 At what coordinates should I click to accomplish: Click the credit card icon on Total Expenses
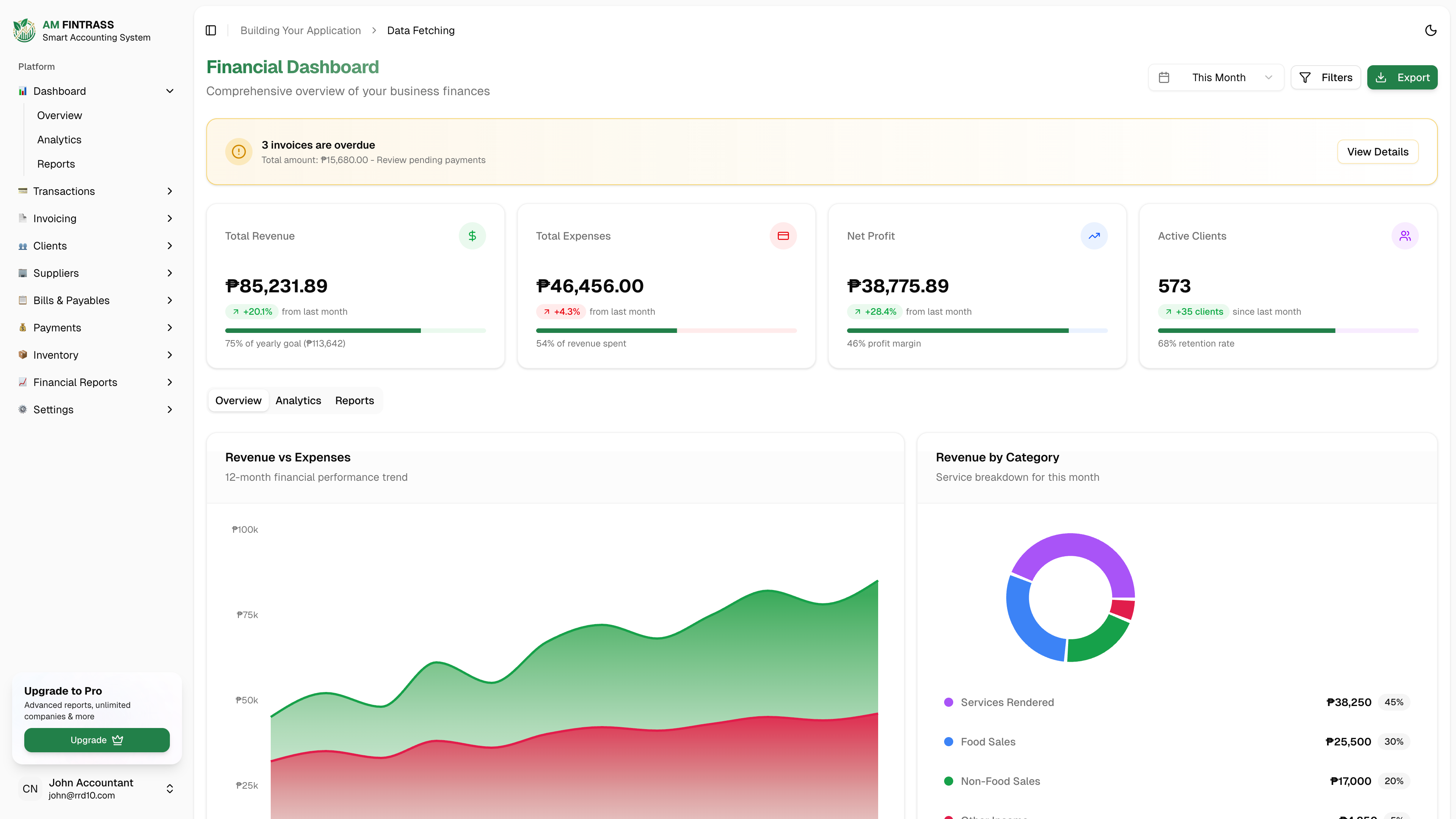783,236
